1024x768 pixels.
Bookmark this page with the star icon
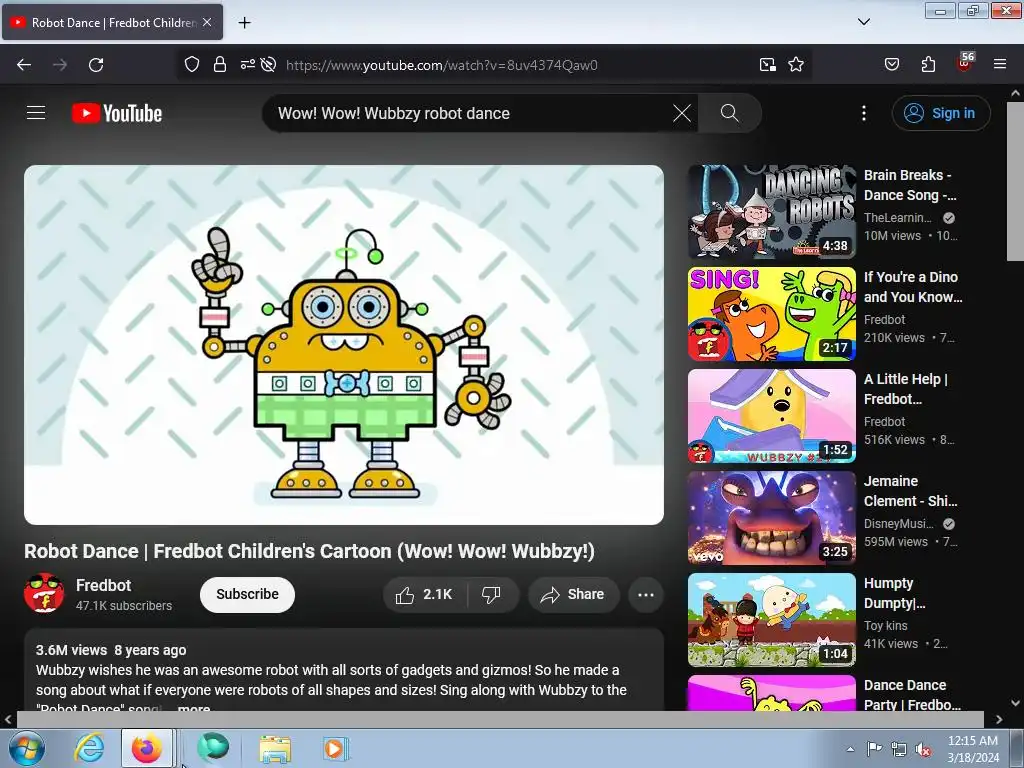[x=795, y=65]
